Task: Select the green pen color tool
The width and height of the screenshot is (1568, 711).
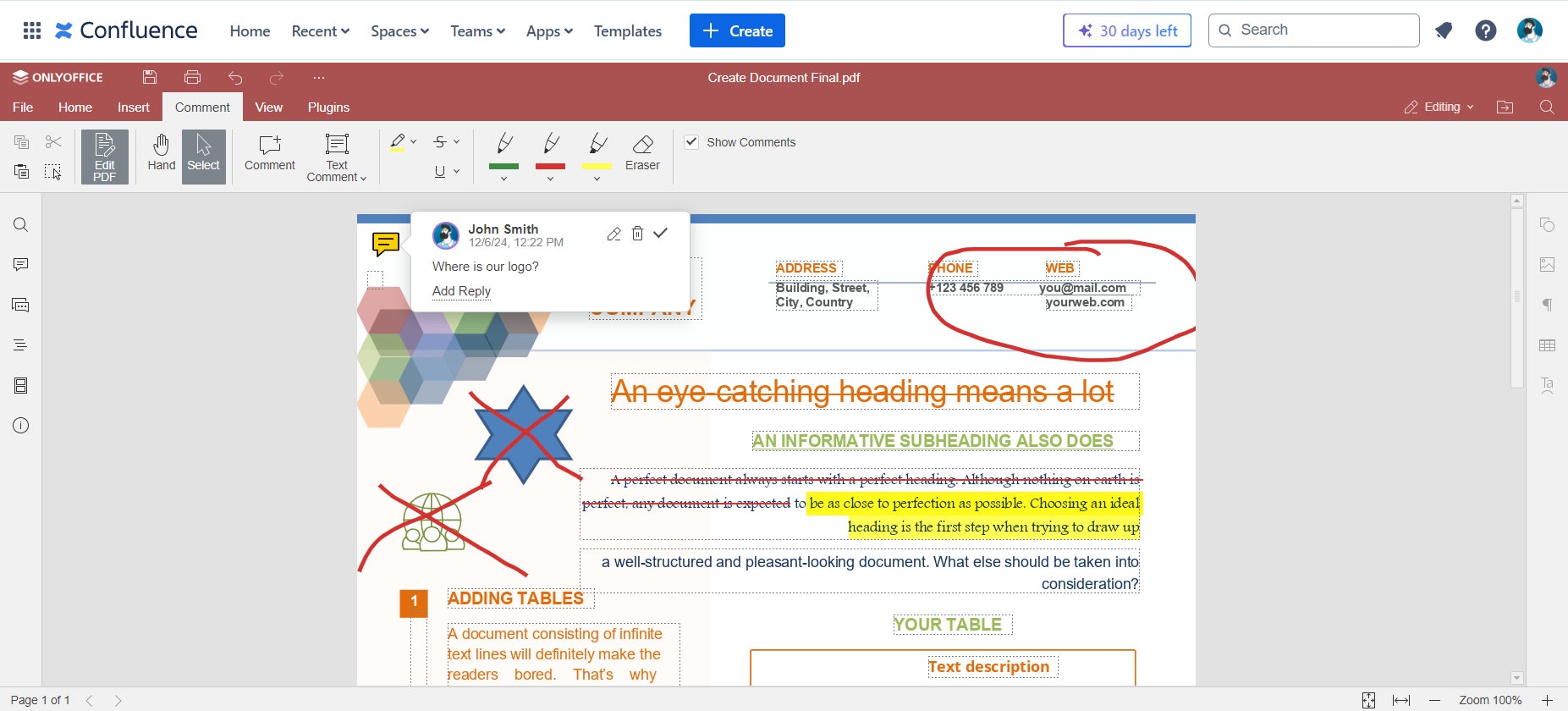Action: click(504, 151)
